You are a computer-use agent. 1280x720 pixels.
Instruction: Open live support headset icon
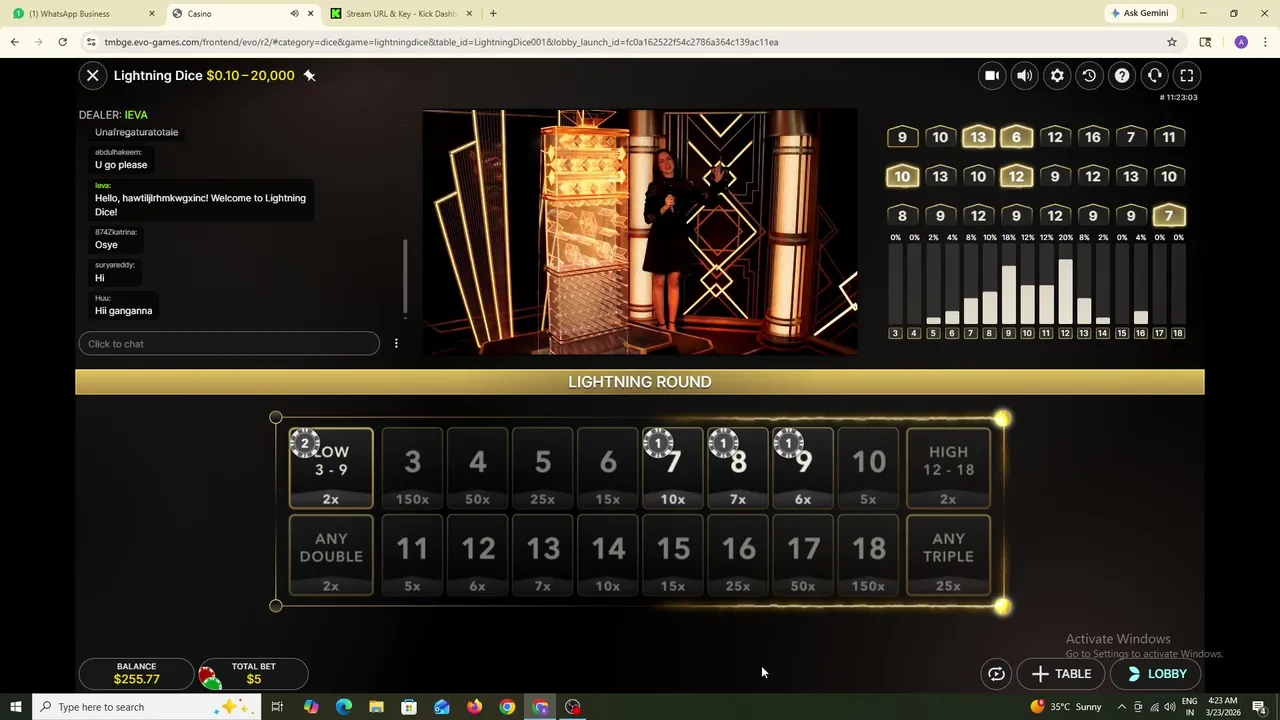pos(1154,75)
